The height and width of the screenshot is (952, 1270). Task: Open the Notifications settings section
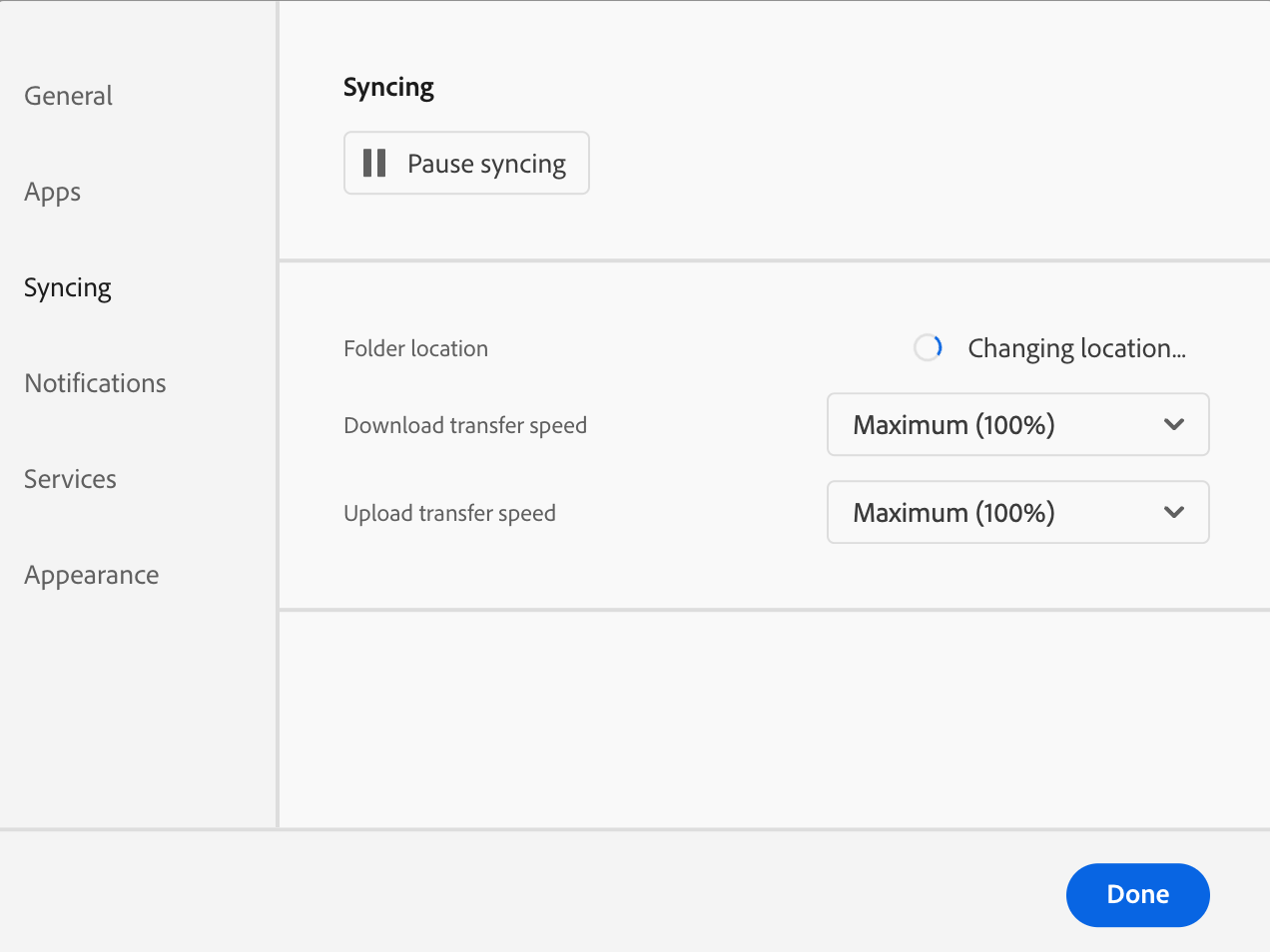click(94, 383)
